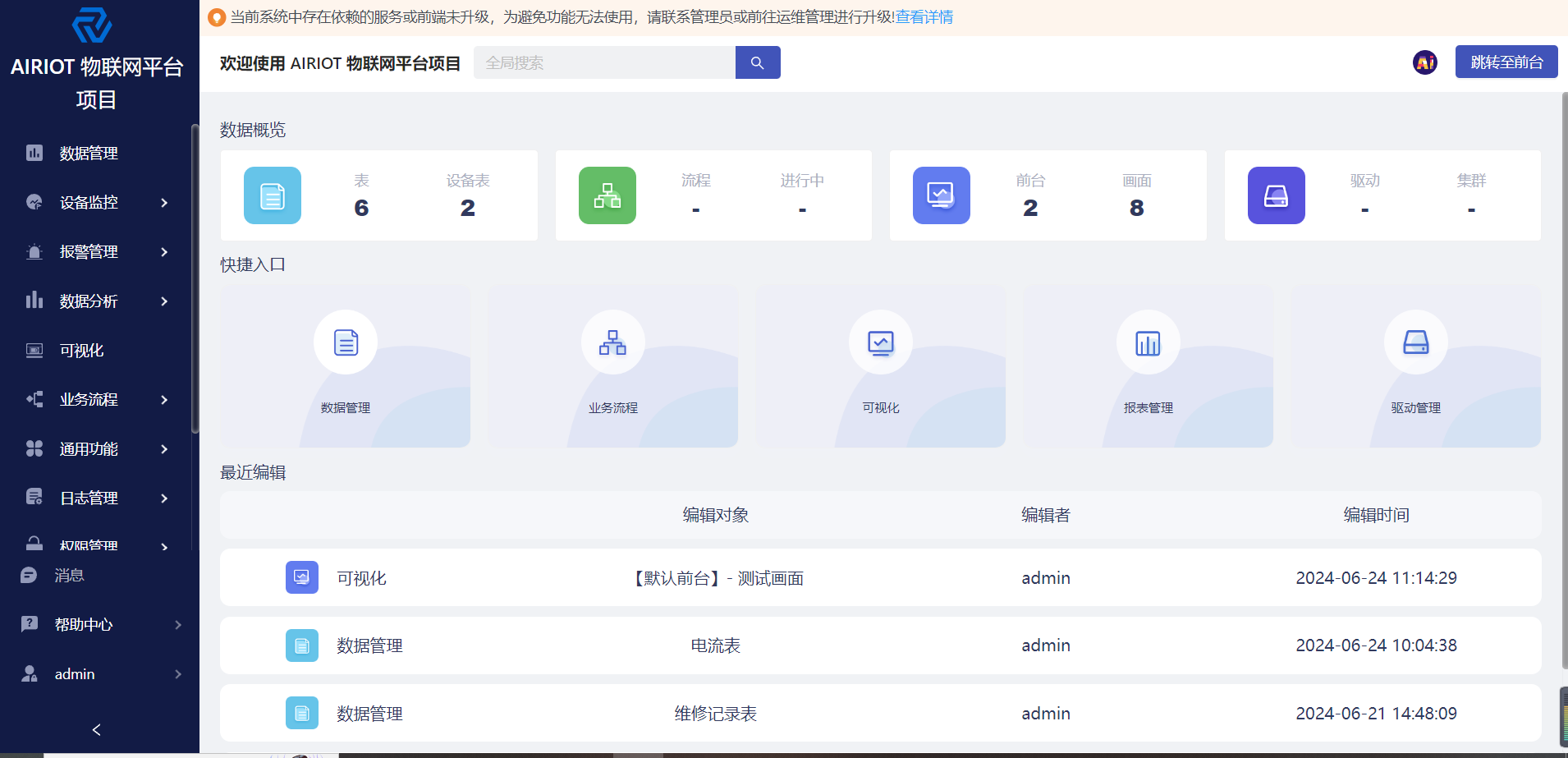Click the 表 count value 6
The image size is (1568, 758).
[x=361, y=208]
